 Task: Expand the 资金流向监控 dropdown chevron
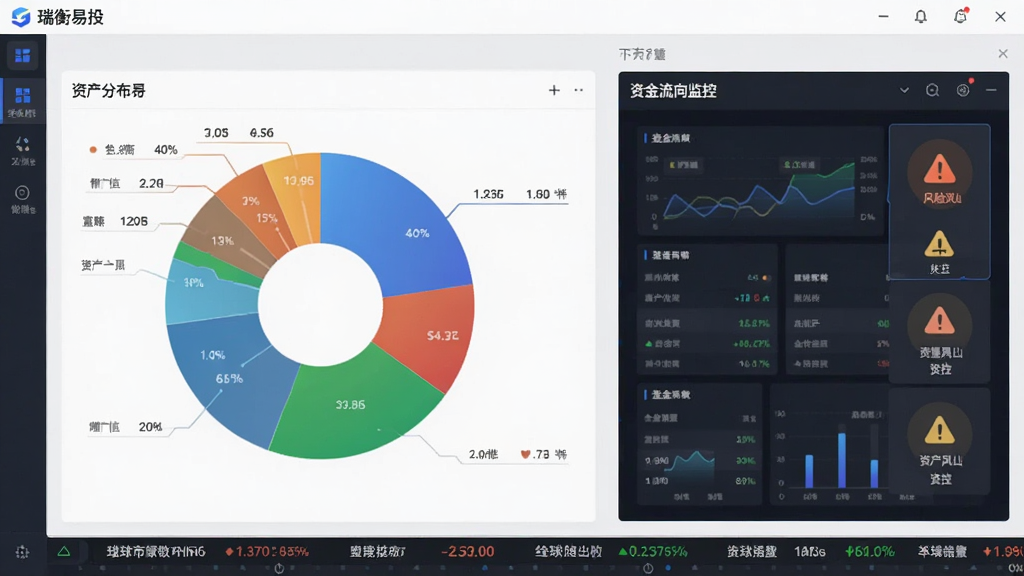pos(904,90)
